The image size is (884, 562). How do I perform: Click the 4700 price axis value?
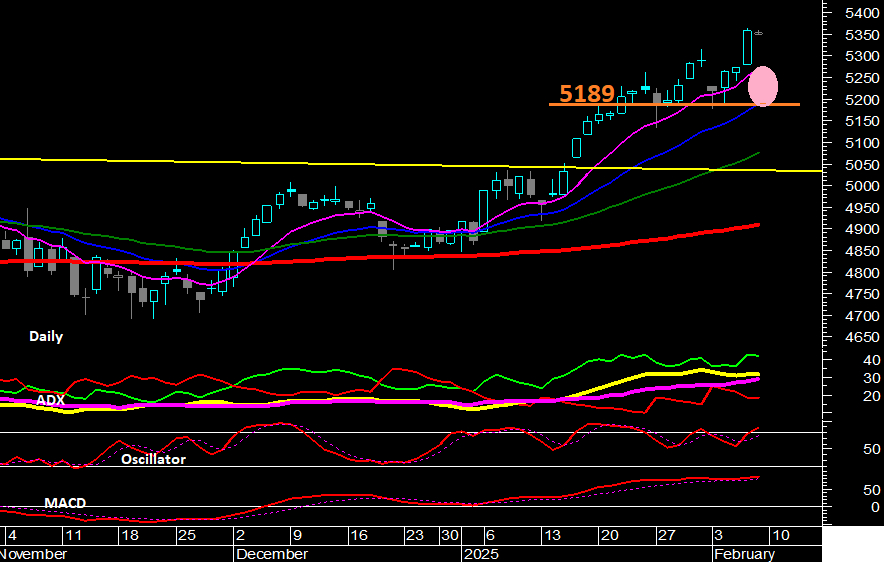point(862,316)
